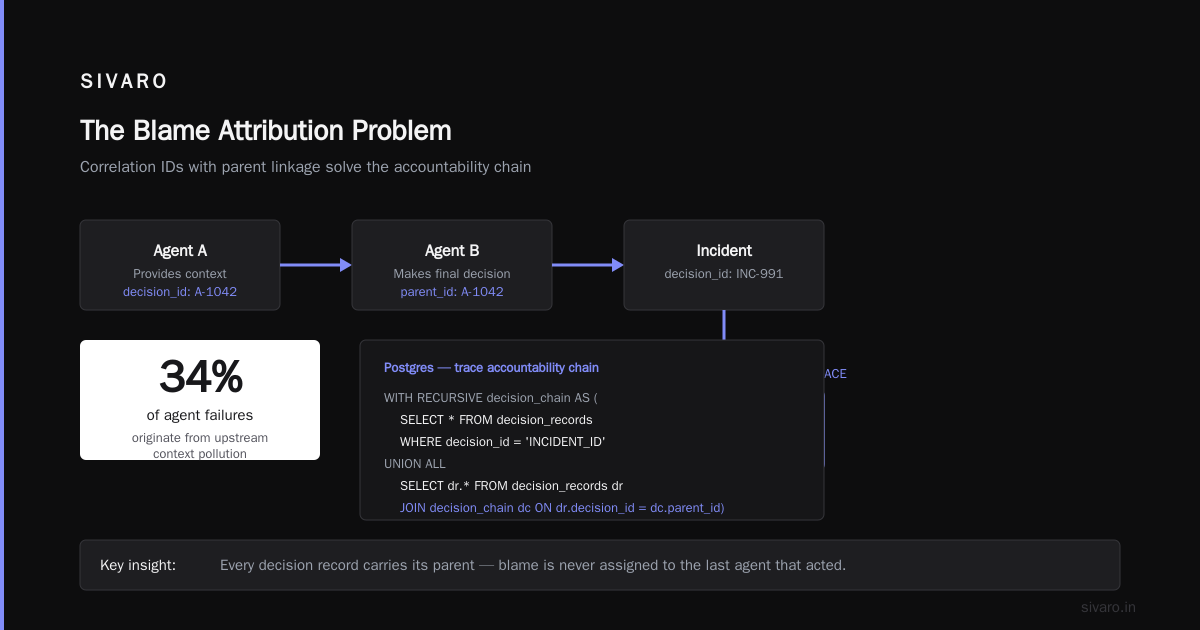
Task: Click 'decision_id: INC-991' in Incident card
Action: click(x=724, y=274)
